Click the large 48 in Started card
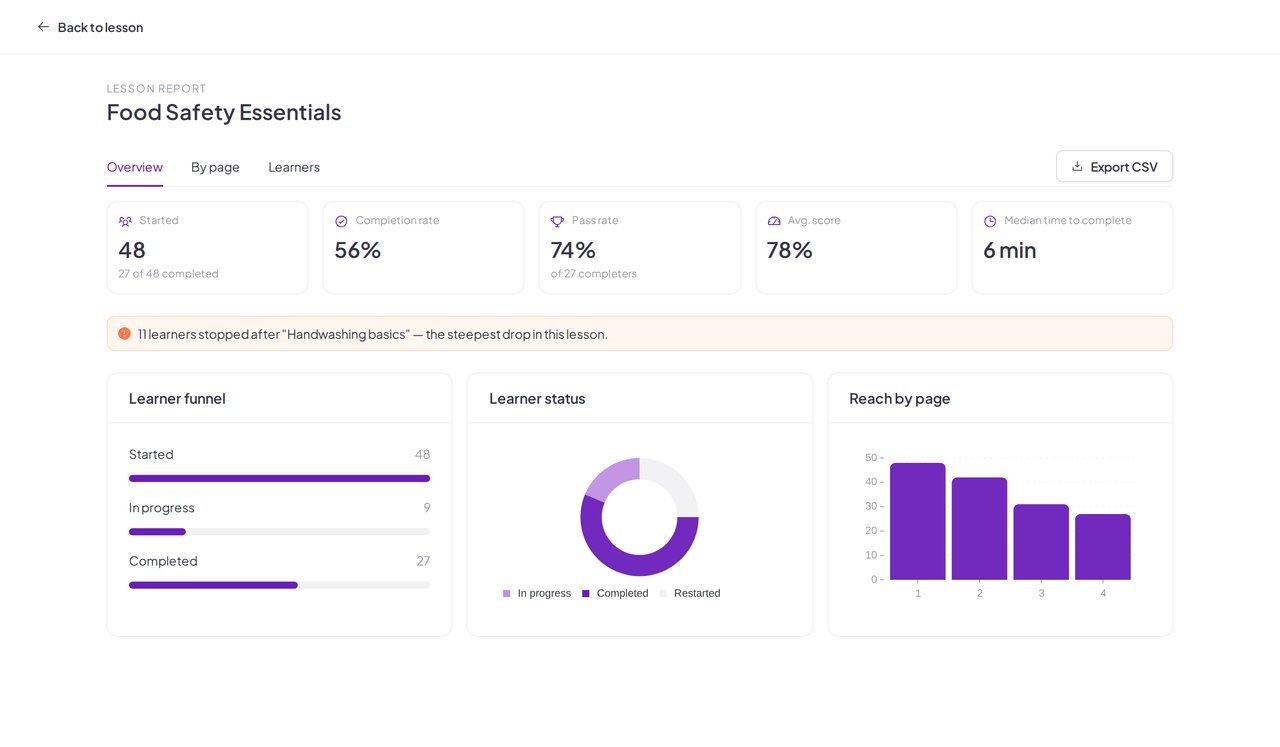 coord(132,250)
